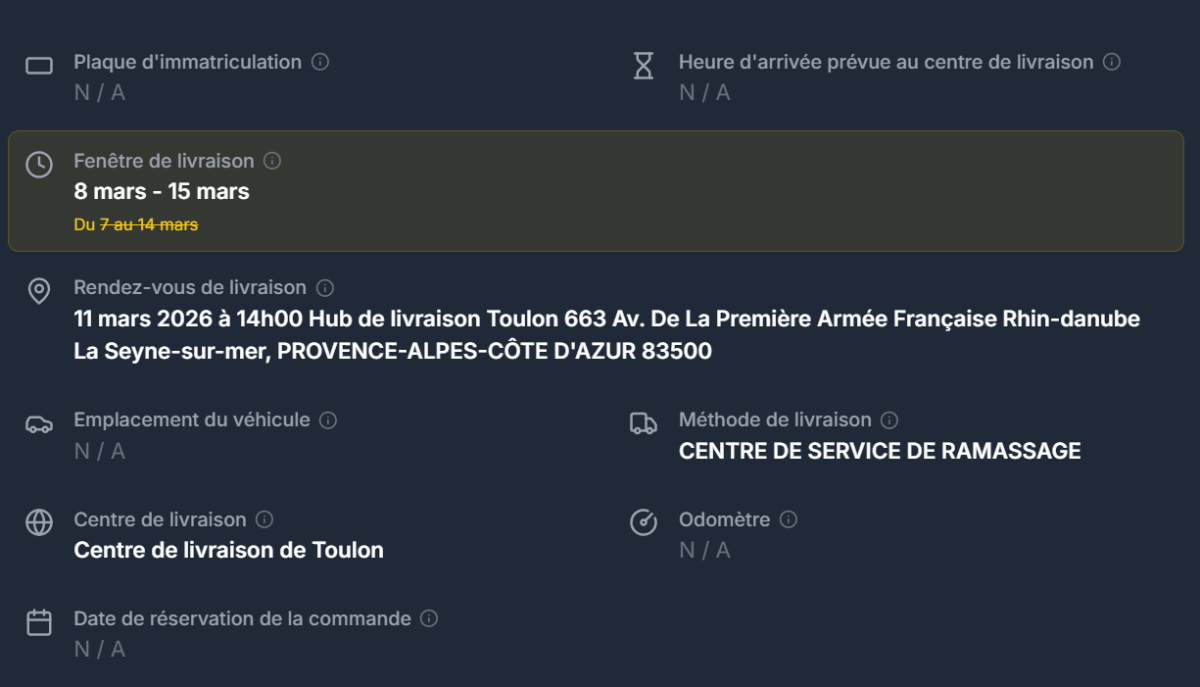The width and height of the screenshot is (1200, 687).
Task: Click the truck delivery method icon
Action: [644, 424]
